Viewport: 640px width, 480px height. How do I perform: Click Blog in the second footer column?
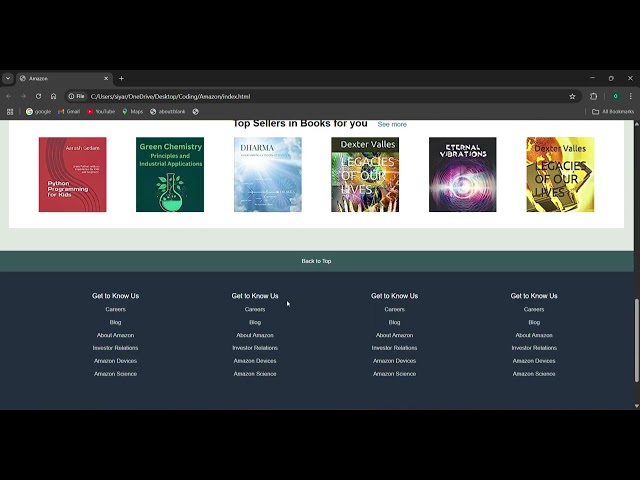(x=255, y=322)
